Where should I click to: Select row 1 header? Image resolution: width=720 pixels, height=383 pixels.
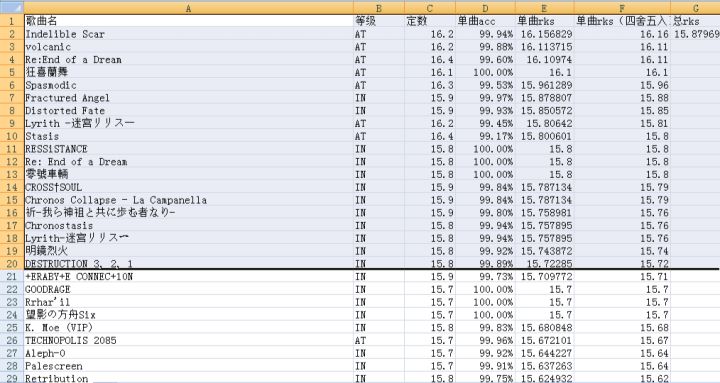(x=12, y=21)
